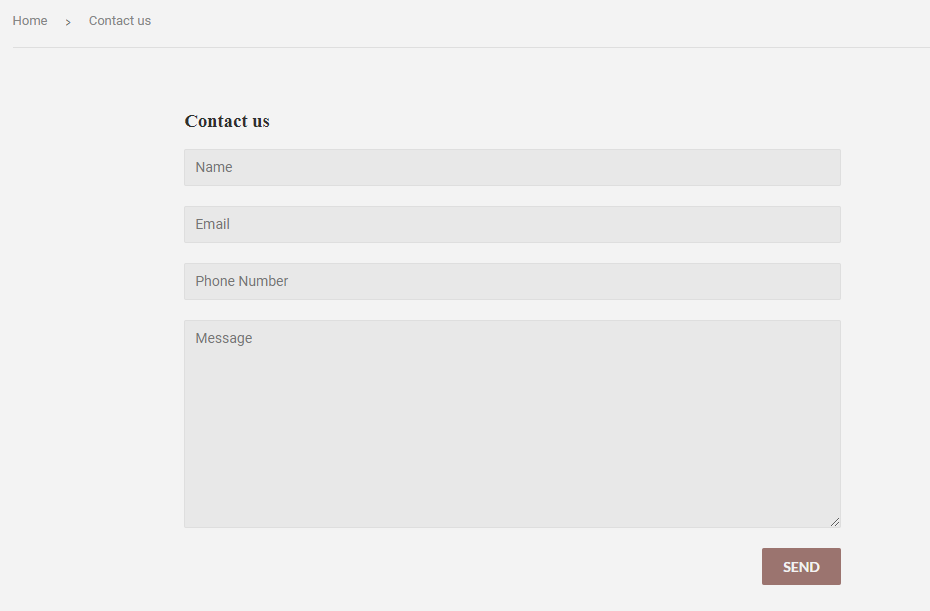
Task: Click the divider line under the breadcrumb
Action: [x=471, y=47]
